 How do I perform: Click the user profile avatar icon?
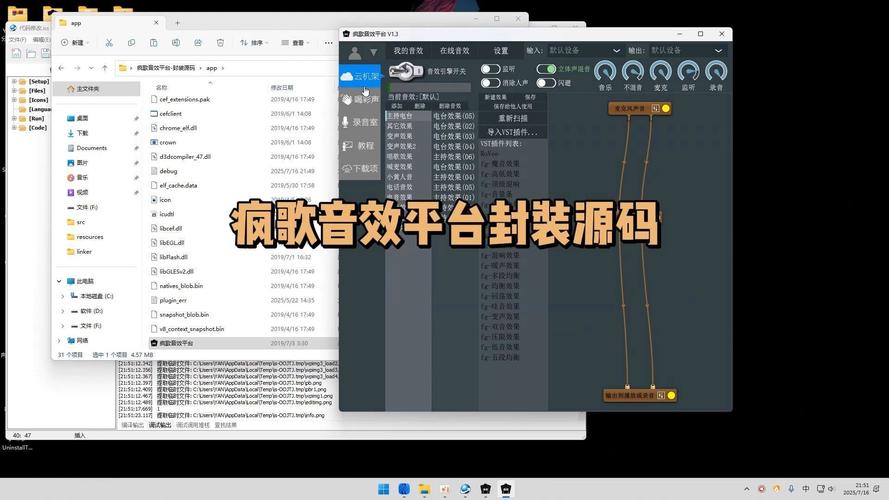[x=354, y=52]
